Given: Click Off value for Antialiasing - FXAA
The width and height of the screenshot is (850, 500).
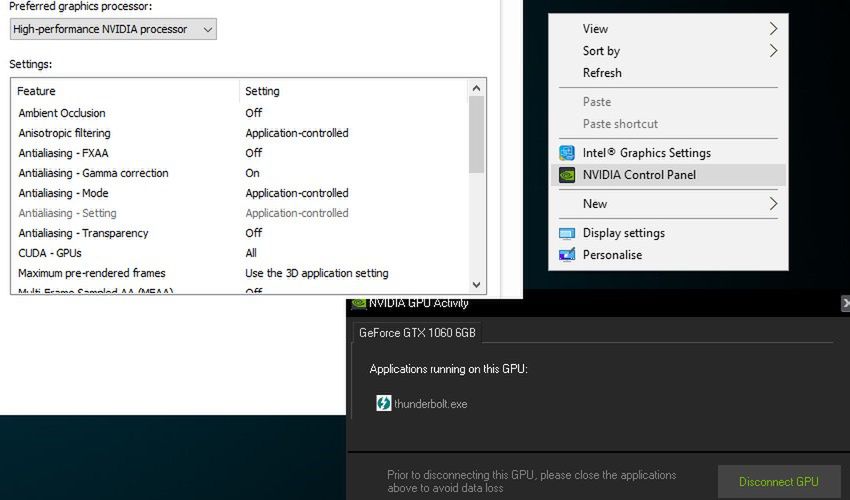Looking at the screenshot, I should coord(254,153).
